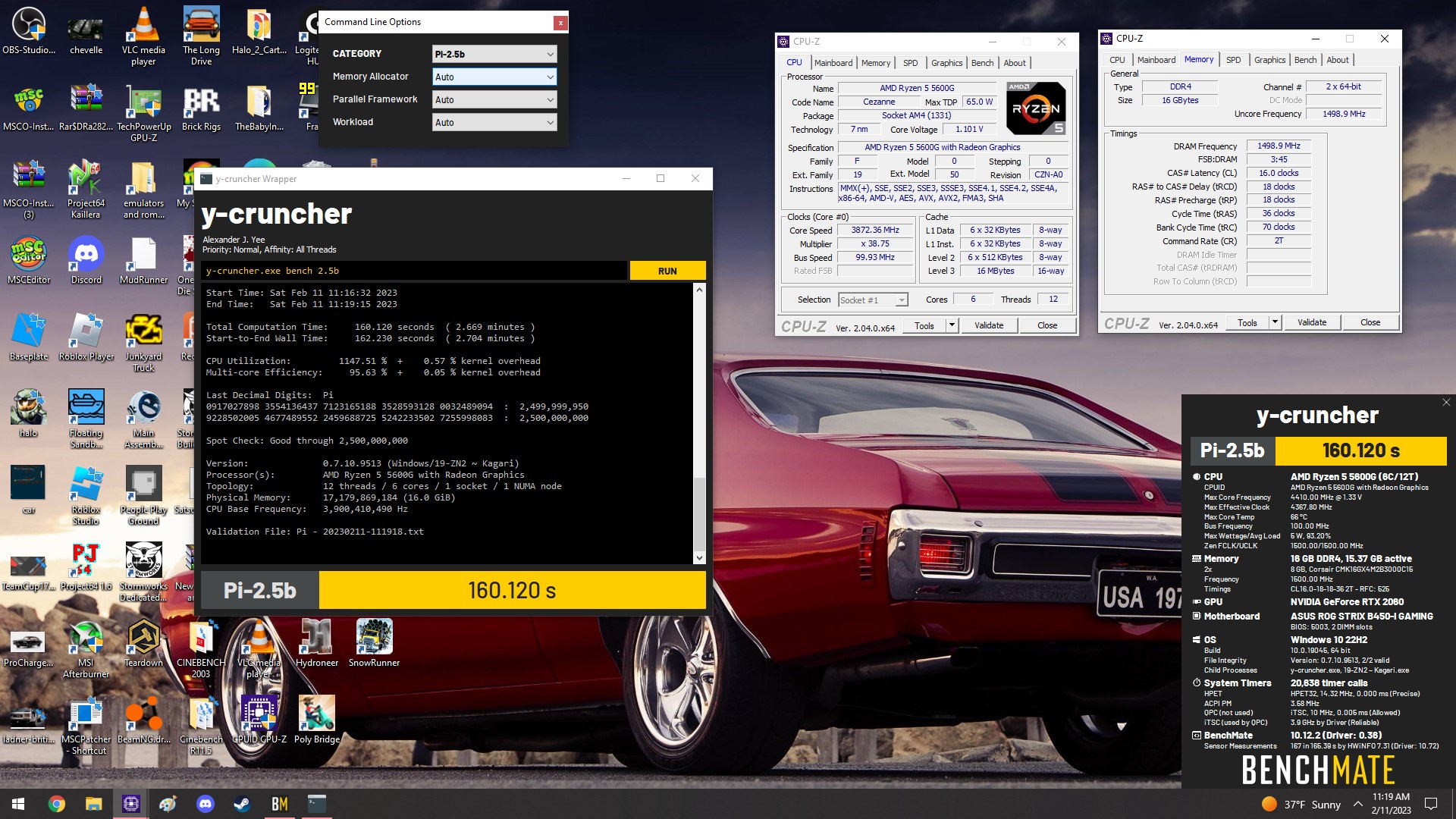This screenshot has width=1456, height=819.
Task: Open Steam from the taskbar
Action: pos(242,804)
